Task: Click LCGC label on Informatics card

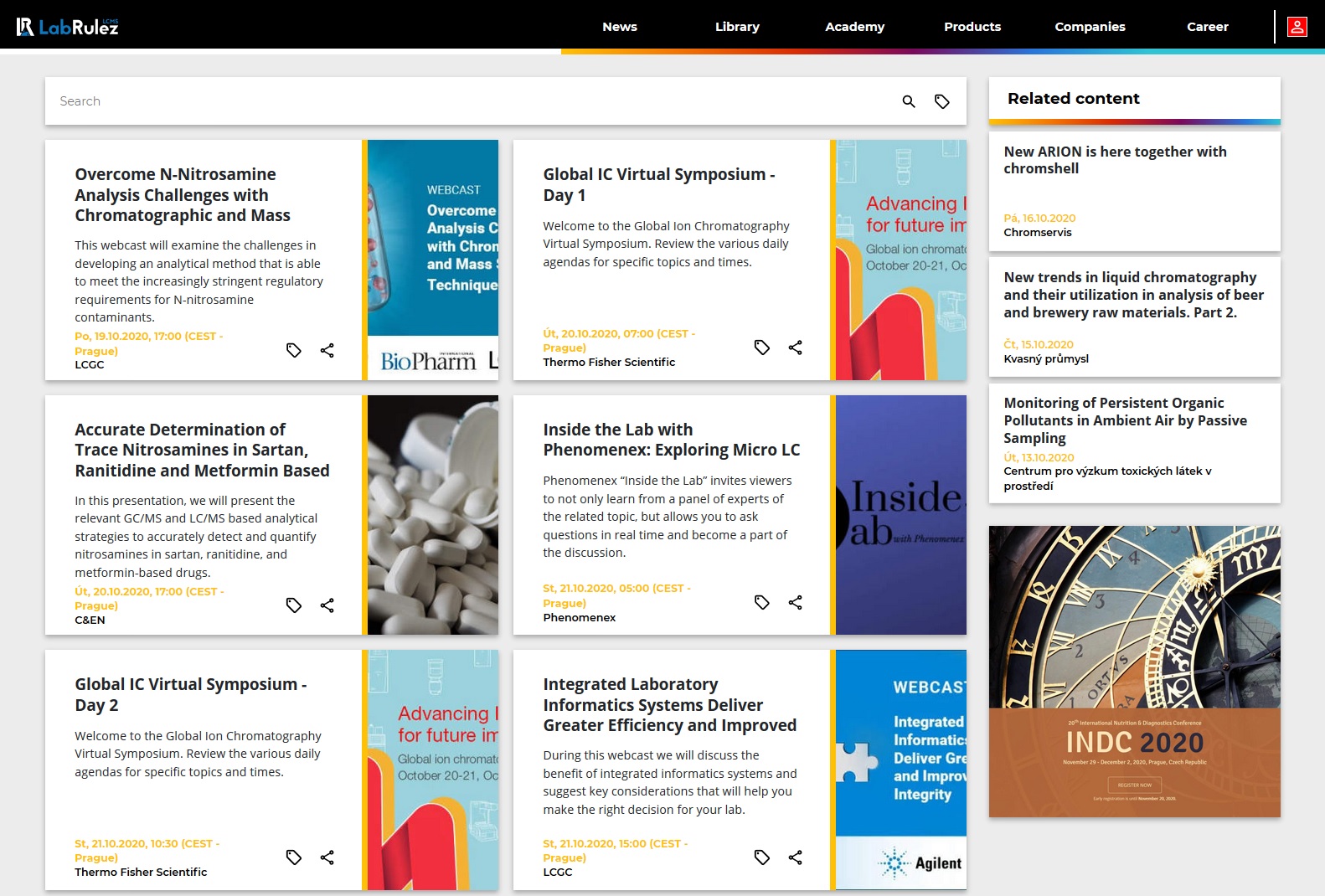Action: coord(558,872)
